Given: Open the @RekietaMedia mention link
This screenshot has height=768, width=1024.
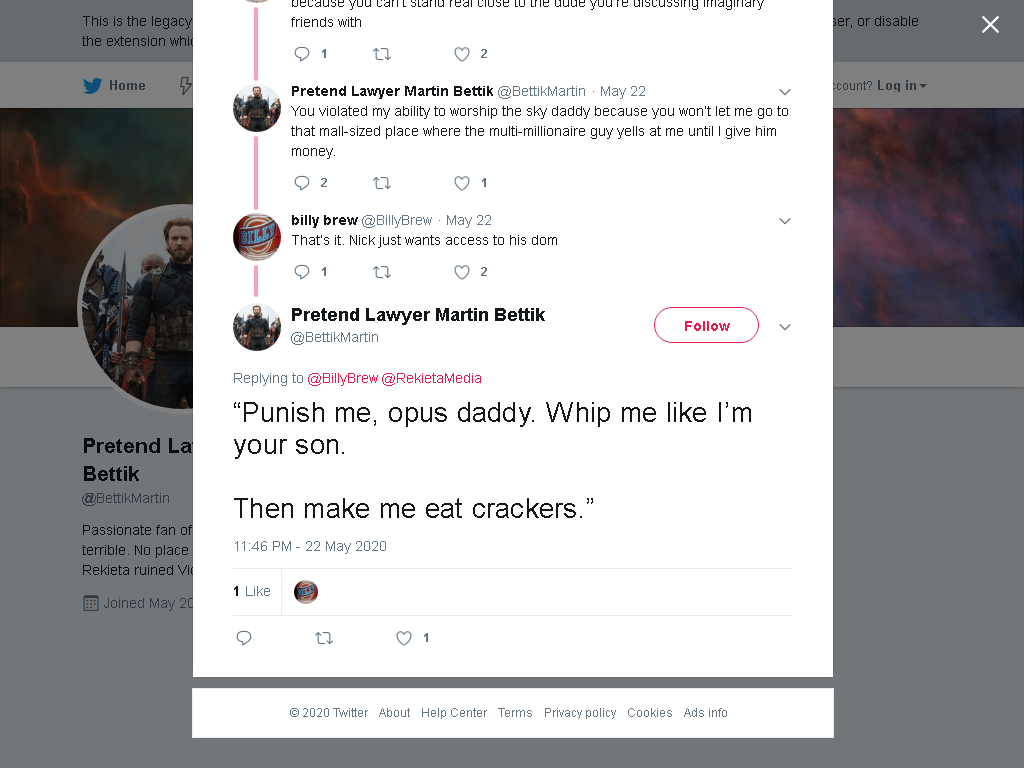Looking at the screenshot, I should tap(431, 378).
